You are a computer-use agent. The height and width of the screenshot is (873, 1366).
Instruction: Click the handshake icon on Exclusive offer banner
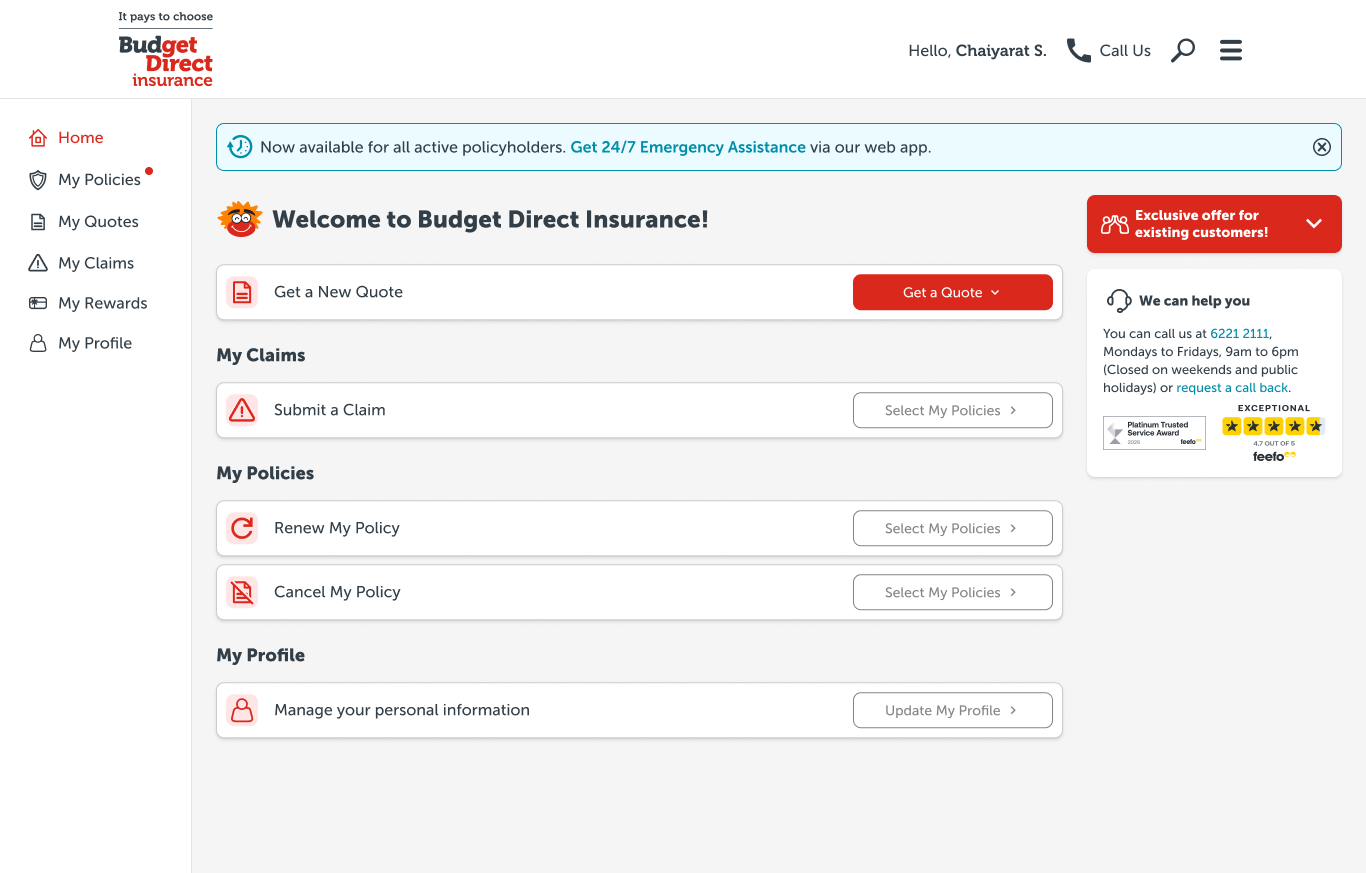tap(1115, 224)
